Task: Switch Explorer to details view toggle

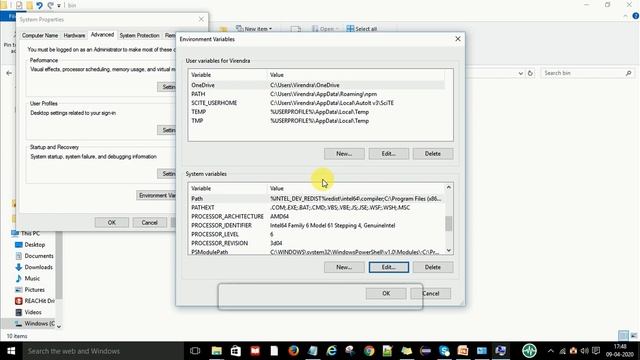Action: (623, 336)
